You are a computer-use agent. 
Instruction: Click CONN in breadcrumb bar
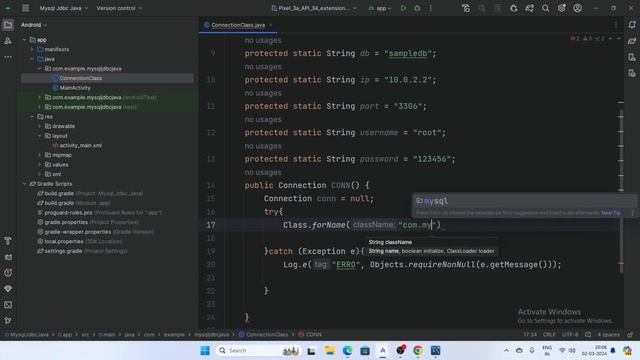tap(310, 335)
